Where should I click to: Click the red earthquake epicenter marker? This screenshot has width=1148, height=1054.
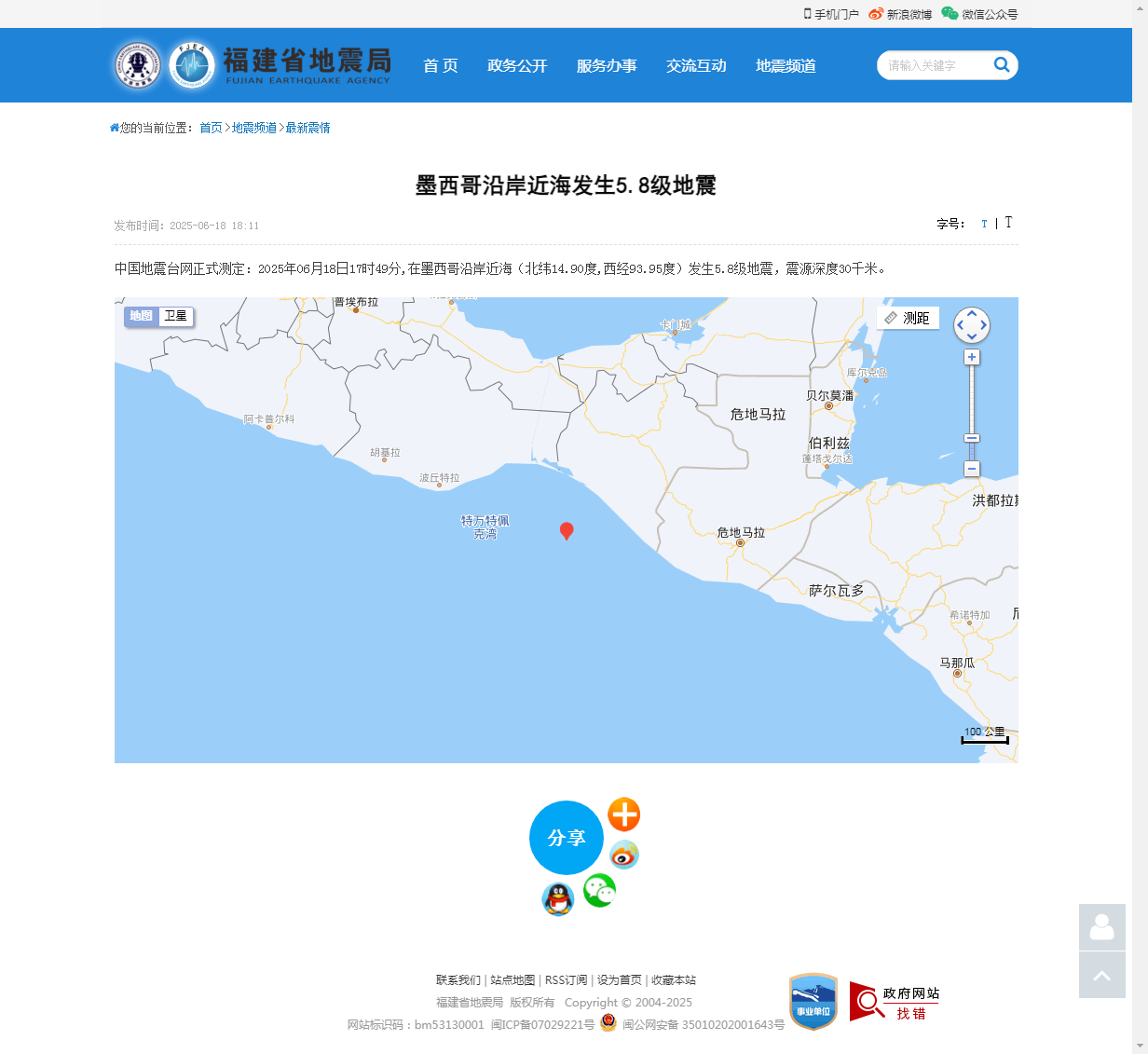click(566, 530)
